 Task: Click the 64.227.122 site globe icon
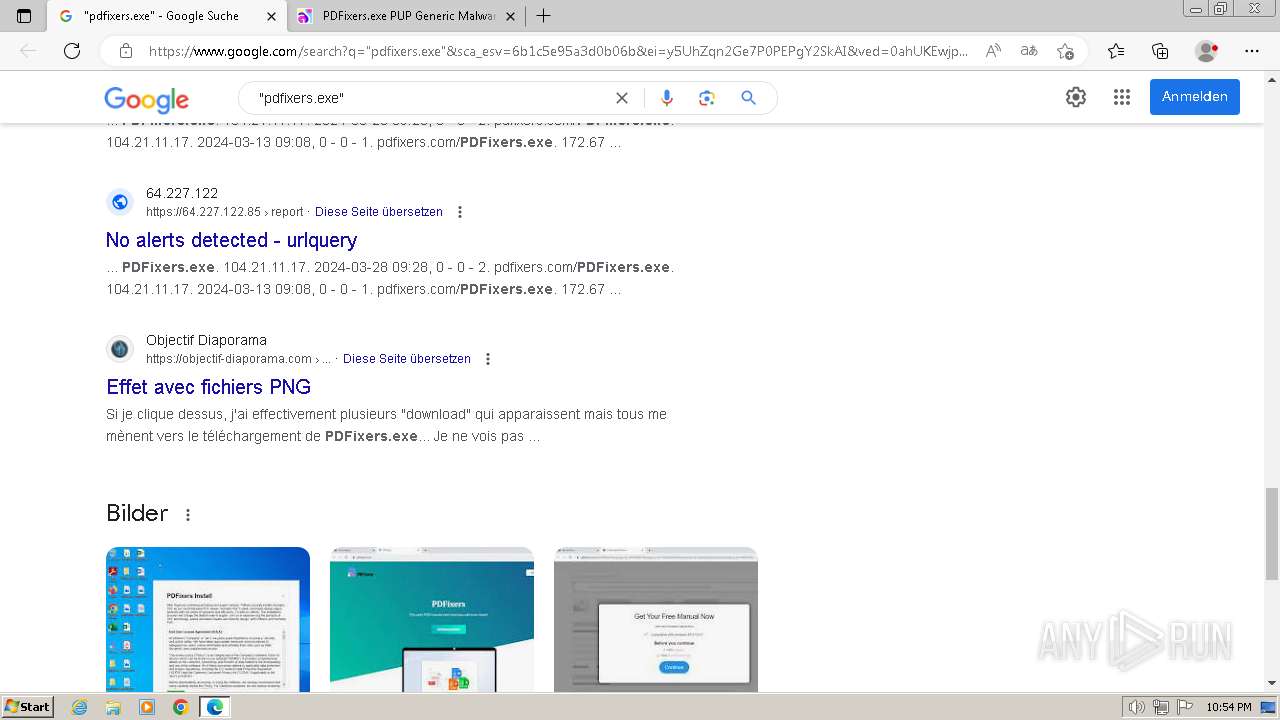[x=120, y=202]
